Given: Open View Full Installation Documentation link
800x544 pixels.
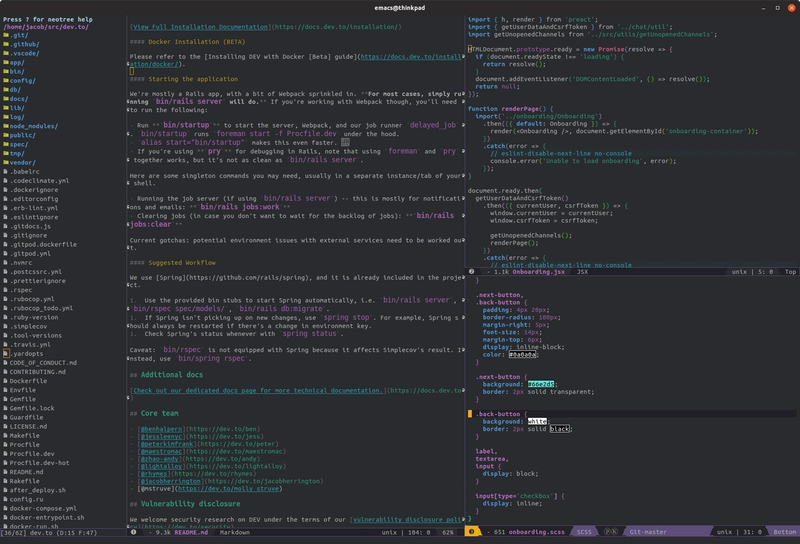Looking at the screenshot, I should click(x=200, y=27).
